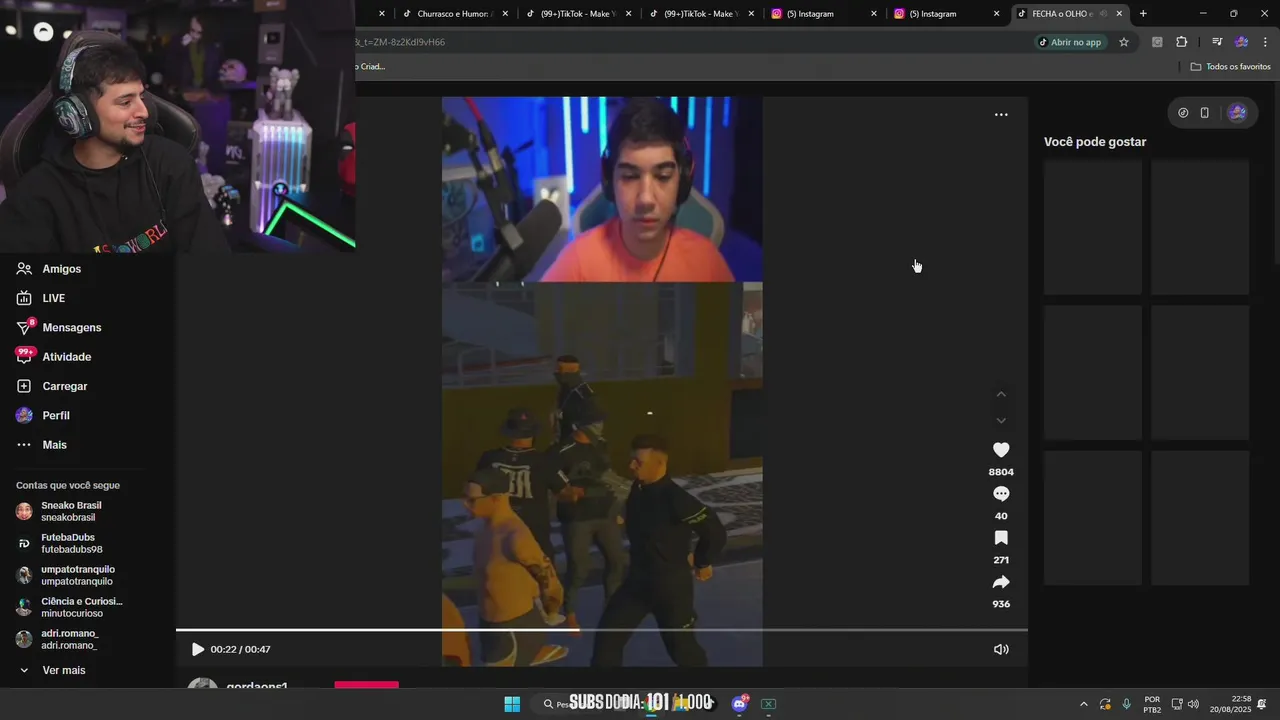This screenshot has height=720, width=1280.
Task: Open a new Chrome tab
Action: (x=1143, y=14)
